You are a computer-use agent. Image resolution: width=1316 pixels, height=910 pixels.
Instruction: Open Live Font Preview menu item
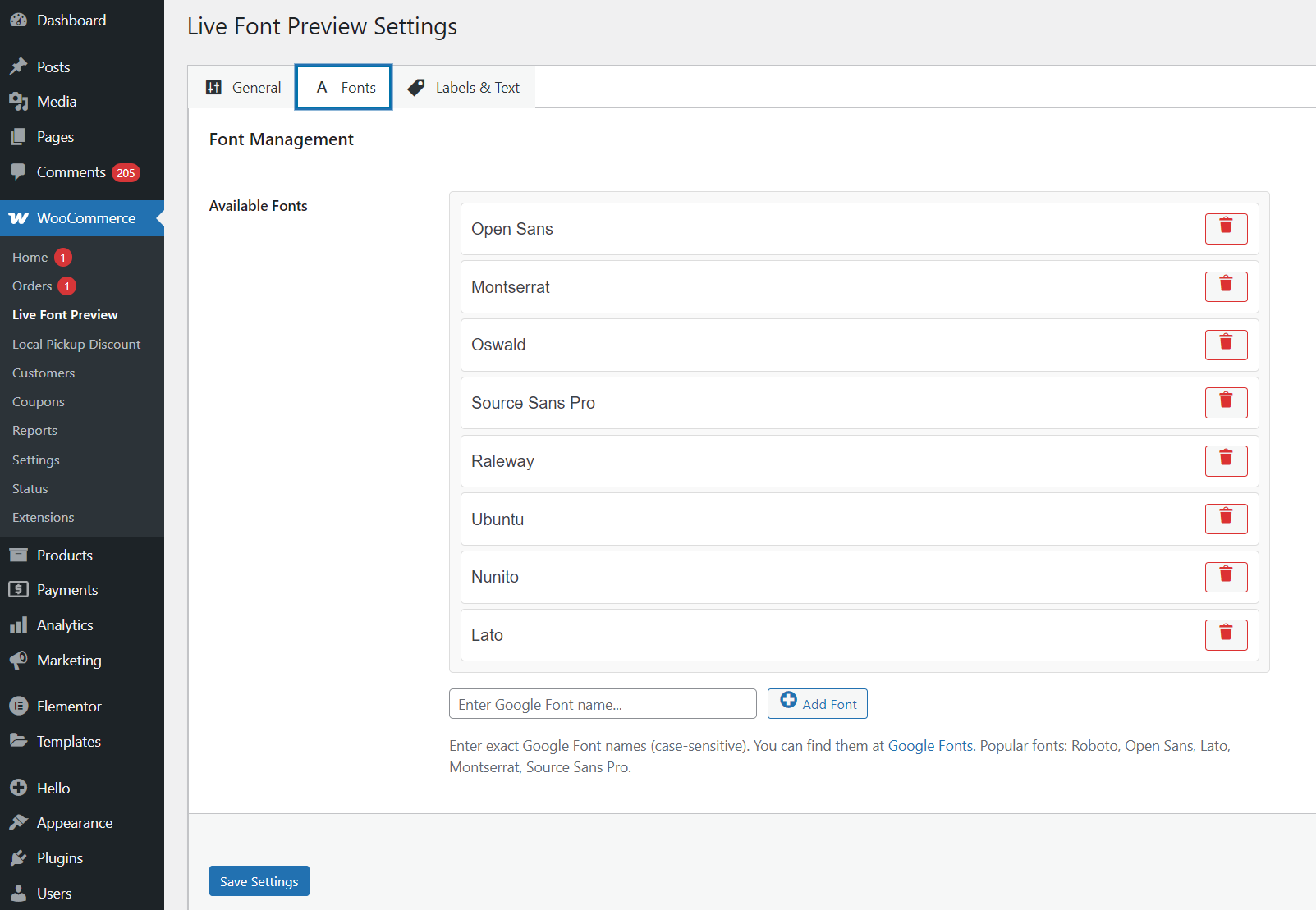tap(65, 314)
